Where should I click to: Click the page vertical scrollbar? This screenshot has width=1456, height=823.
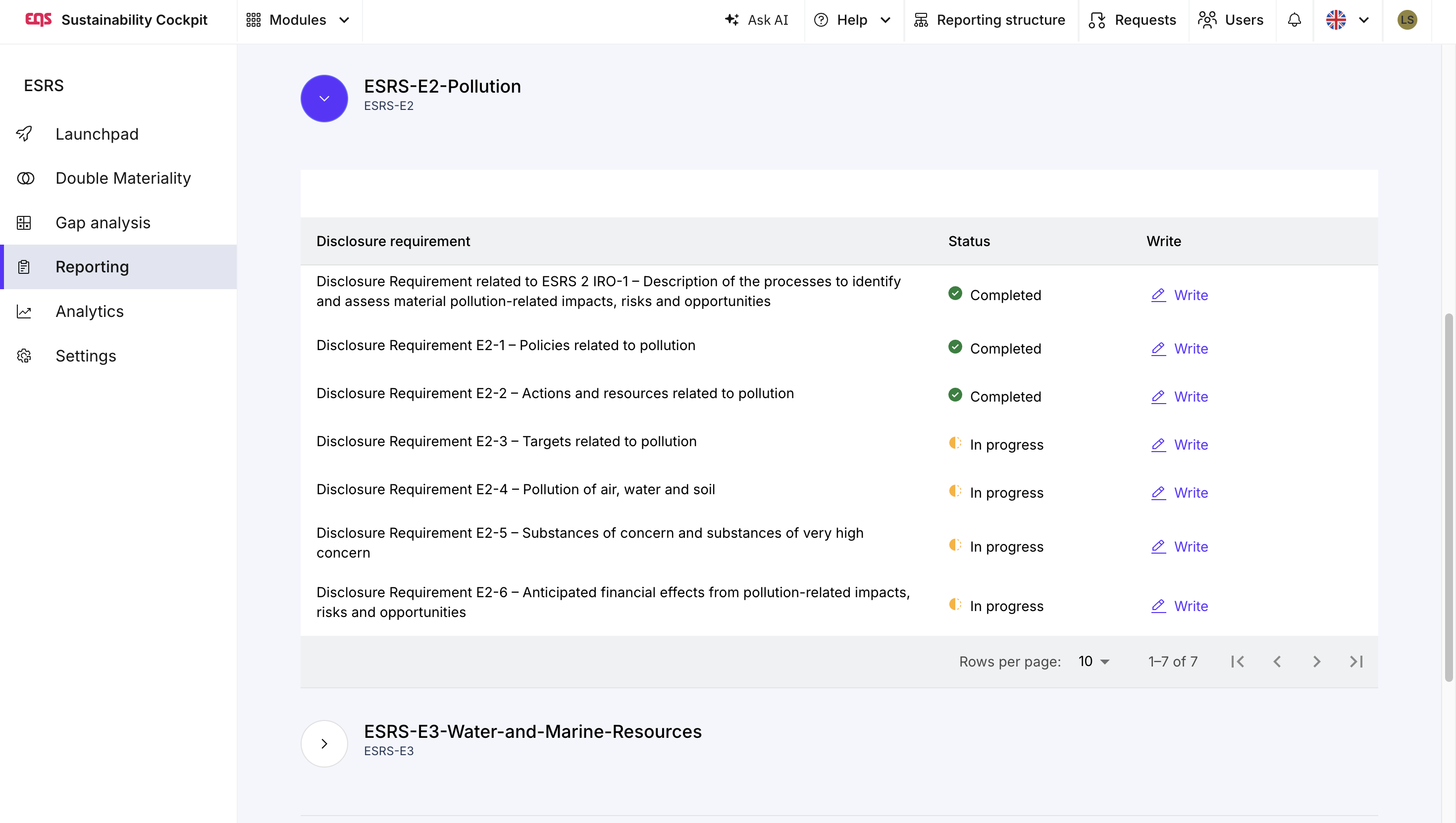[x=1449, y=498]
